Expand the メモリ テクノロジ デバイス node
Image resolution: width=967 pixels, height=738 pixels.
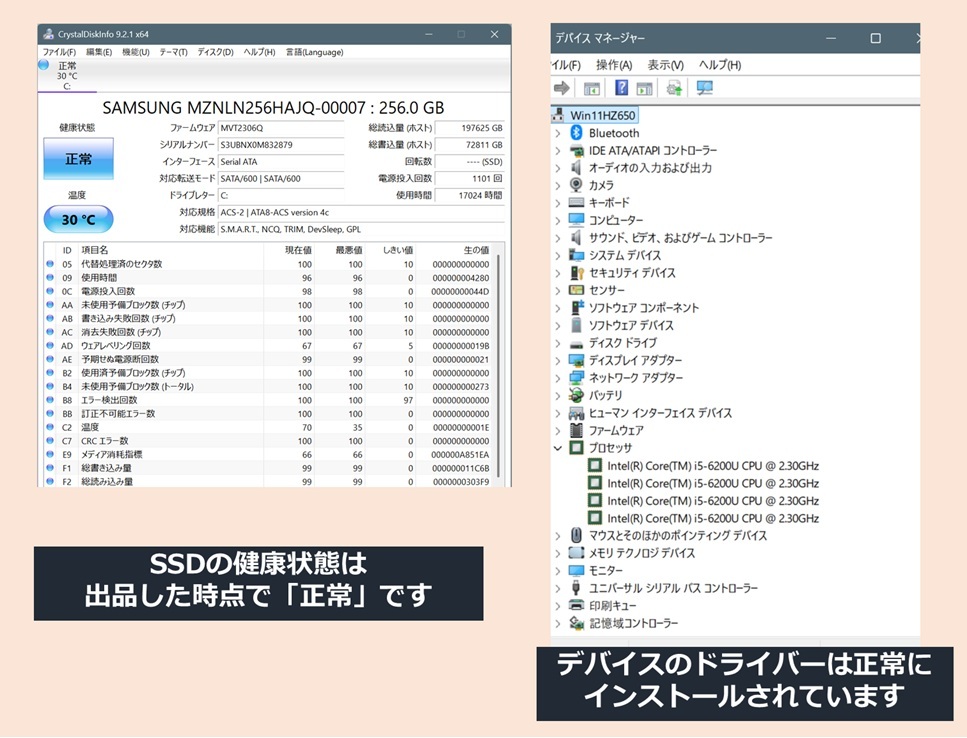coord(558,553)
